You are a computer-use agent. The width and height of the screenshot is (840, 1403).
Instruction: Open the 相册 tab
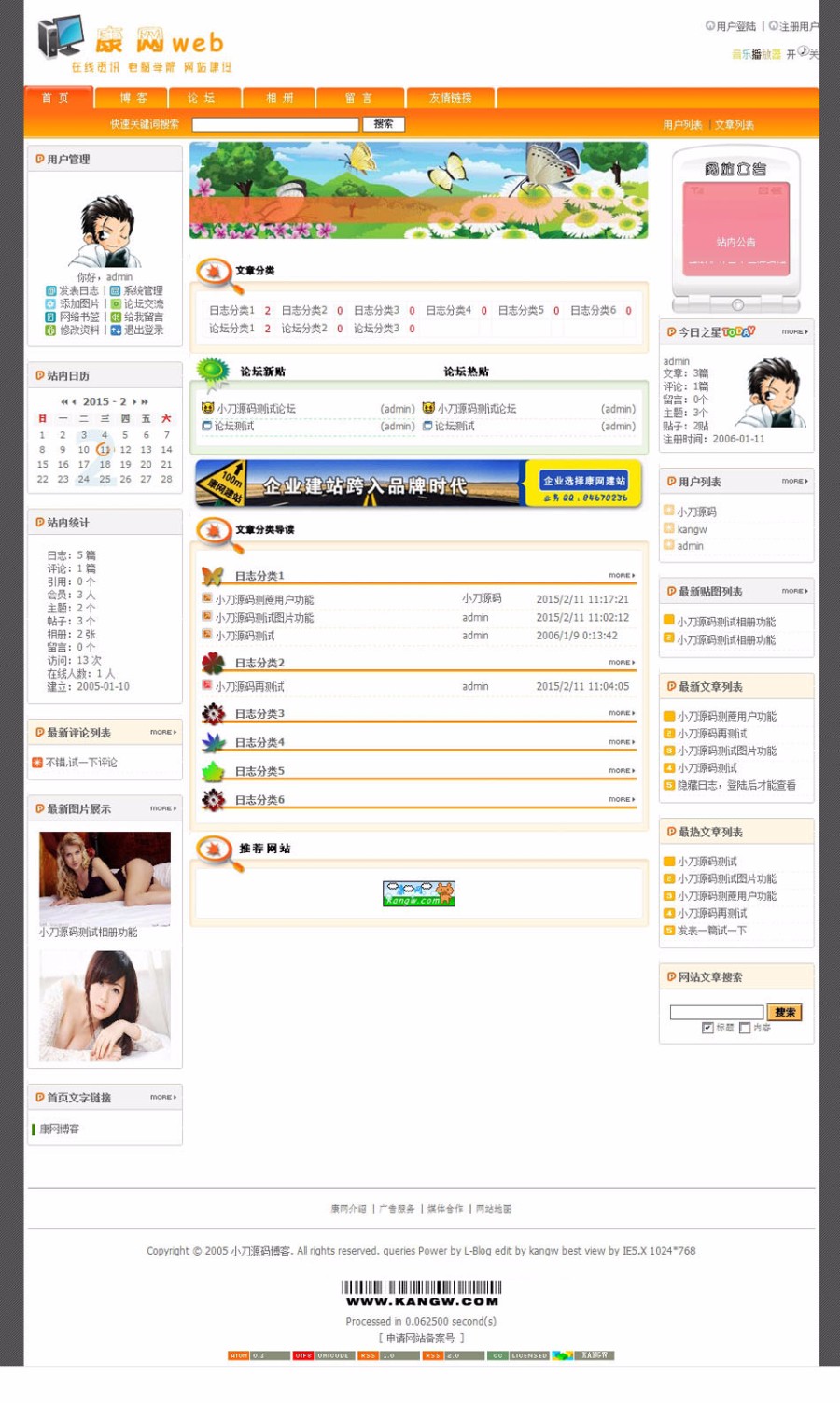point(278,97)
